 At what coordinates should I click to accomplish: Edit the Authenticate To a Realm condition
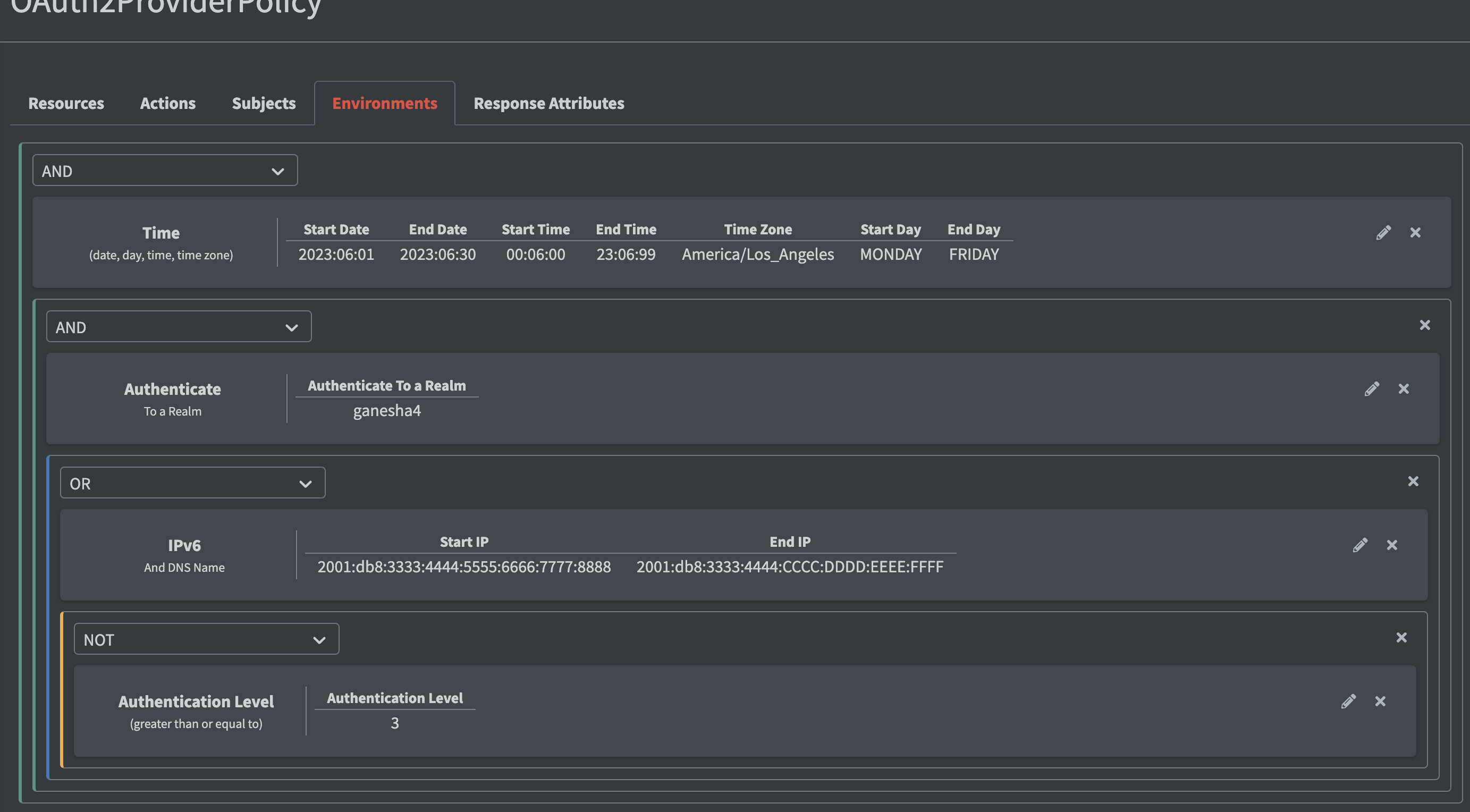[x=1372, y=389]
